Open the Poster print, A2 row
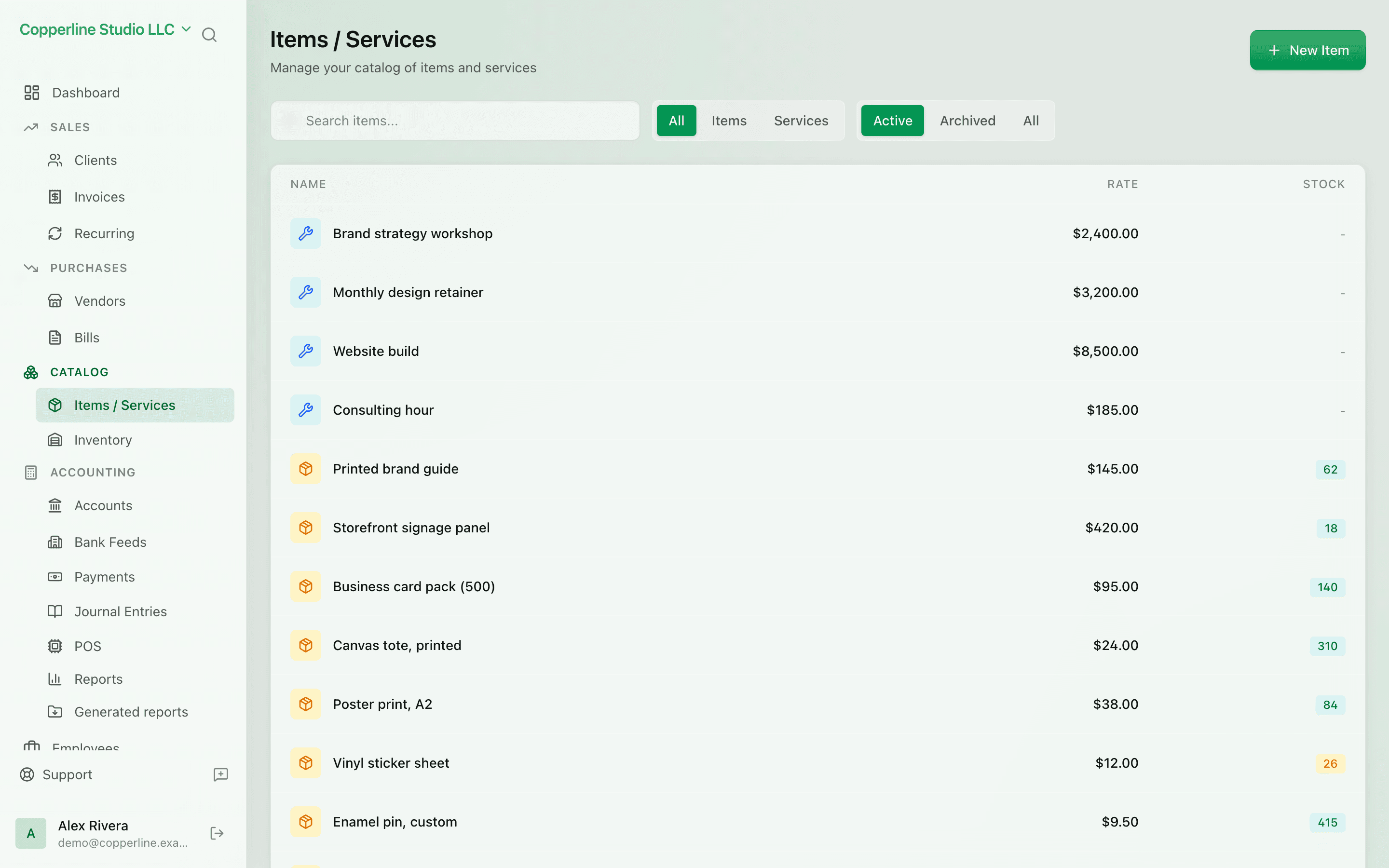 [818, 704]
